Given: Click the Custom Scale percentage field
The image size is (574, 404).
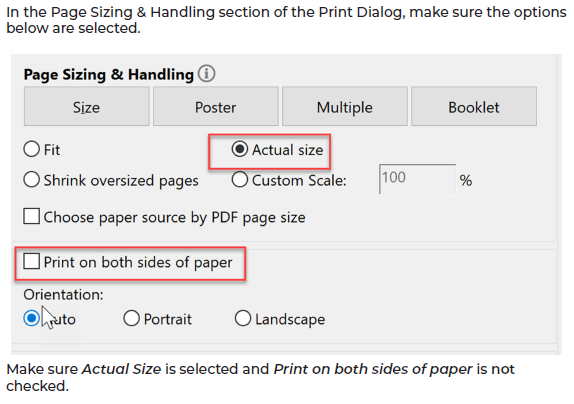Looking at the screenshot, I should [x=418, y=179].
